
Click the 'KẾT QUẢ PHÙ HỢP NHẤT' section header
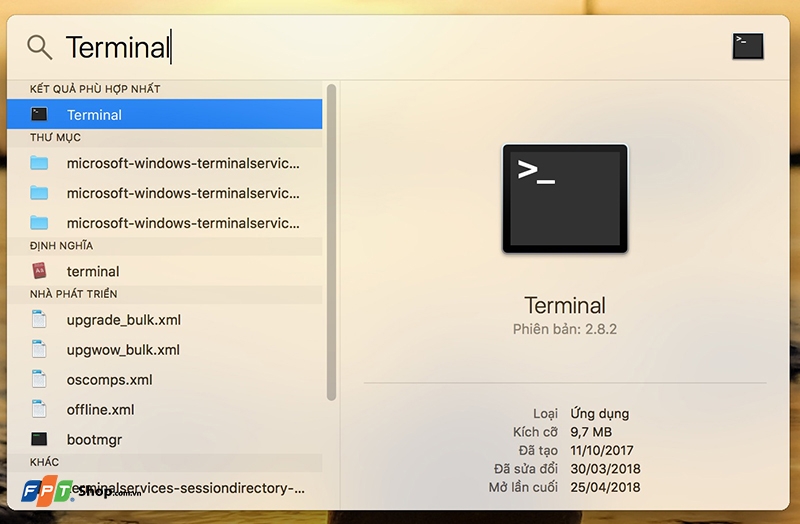click(95, 89)
